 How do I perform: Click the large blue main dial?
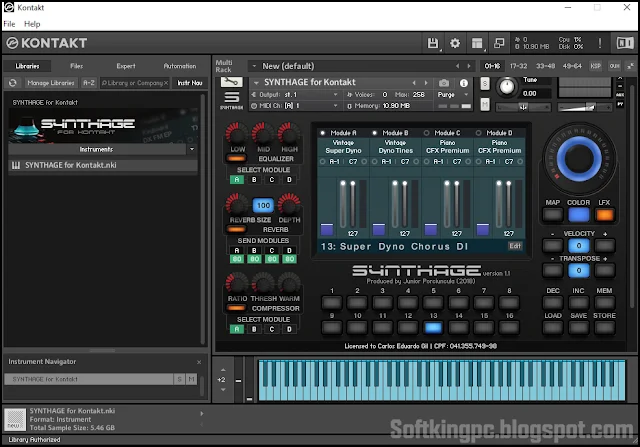point(579,159)
